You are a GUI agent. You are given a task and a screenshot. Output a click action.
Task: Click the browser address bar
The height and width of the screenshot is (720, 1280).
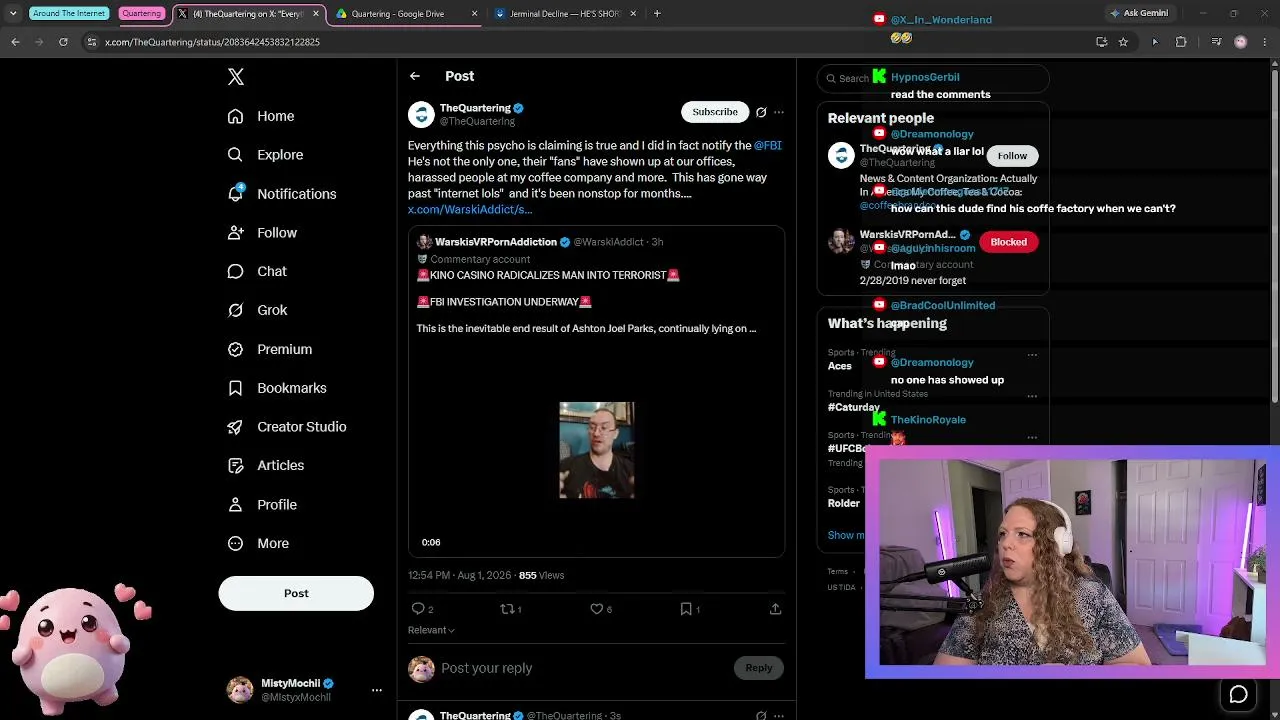[590, 42]
